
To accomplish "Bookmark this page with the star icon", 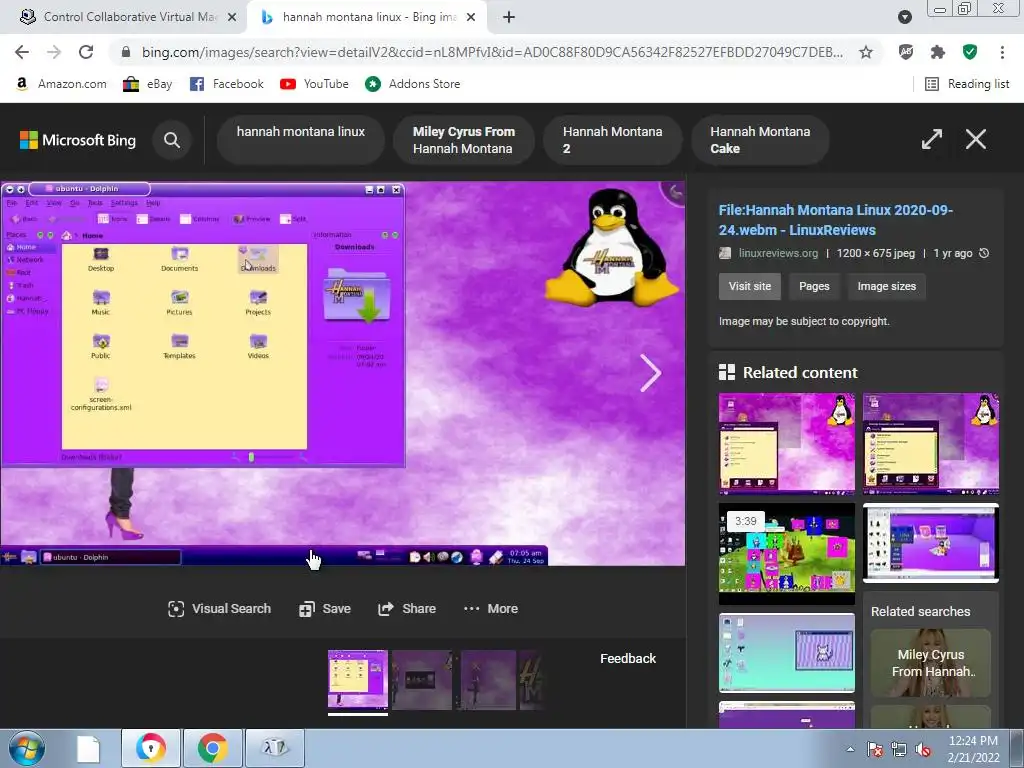I will pos(866,52).
